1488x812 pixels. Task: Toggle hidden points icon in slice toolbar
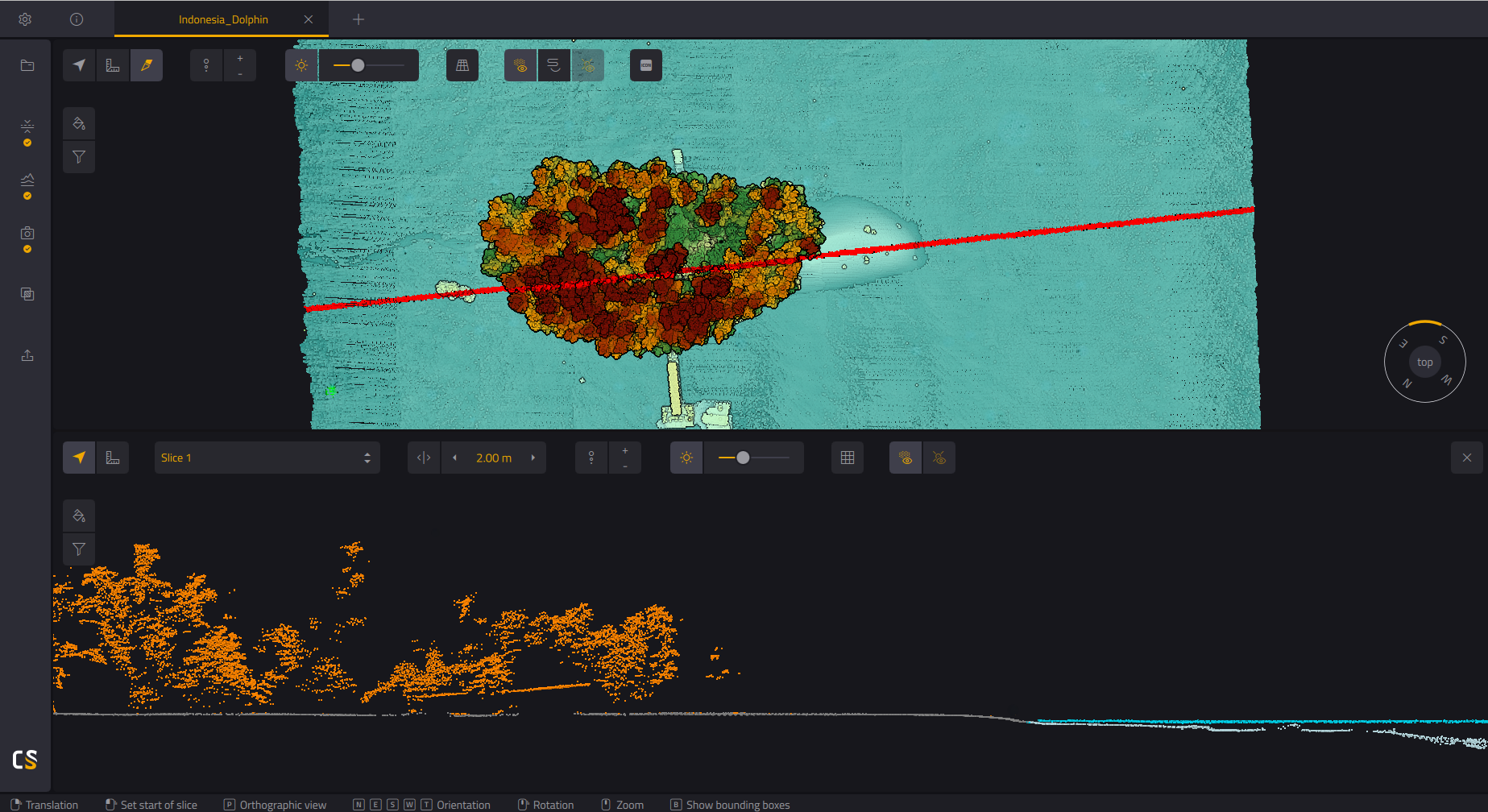pos(939,458)
